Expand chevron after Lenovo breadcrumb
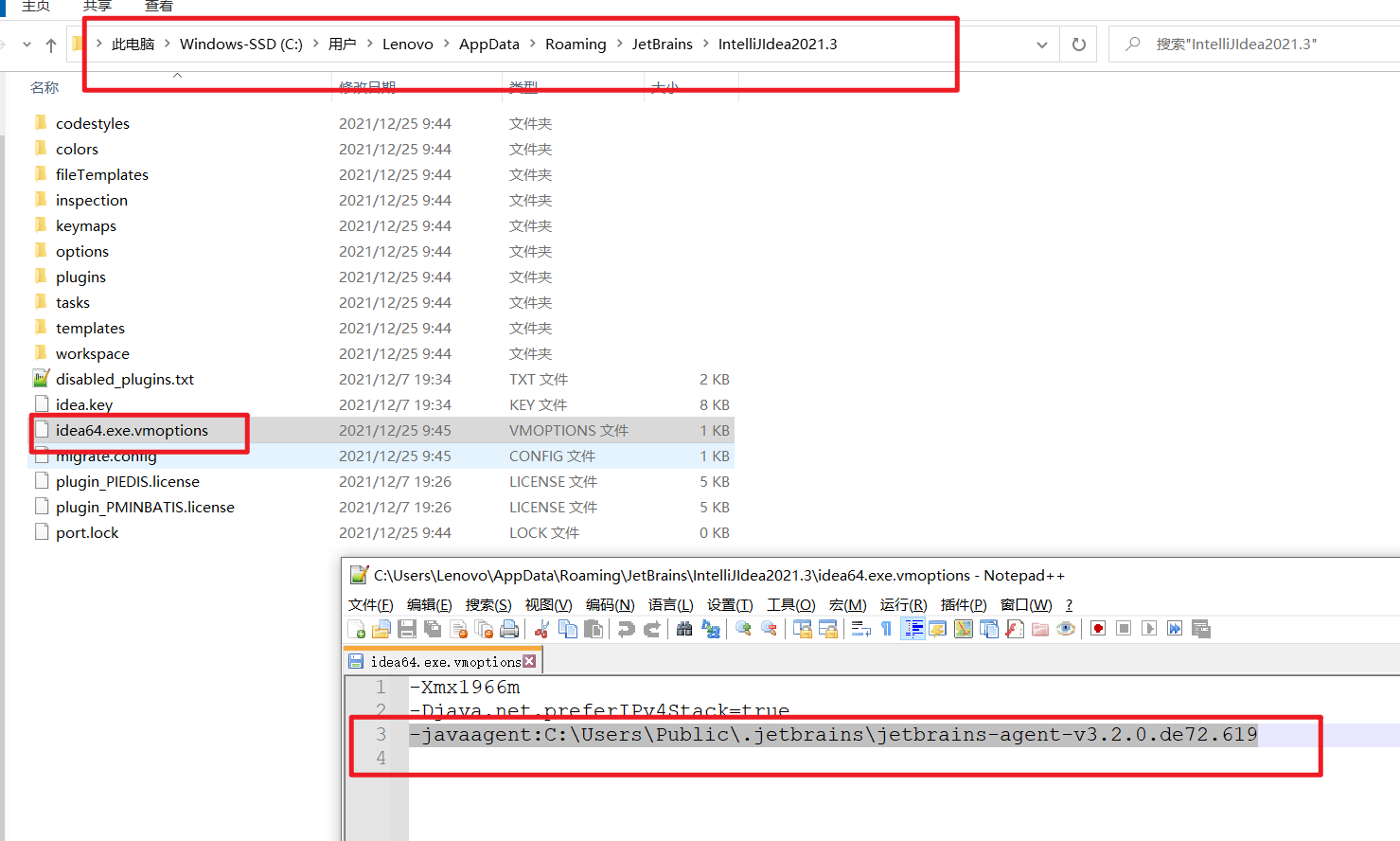 [x=446, y=44]
